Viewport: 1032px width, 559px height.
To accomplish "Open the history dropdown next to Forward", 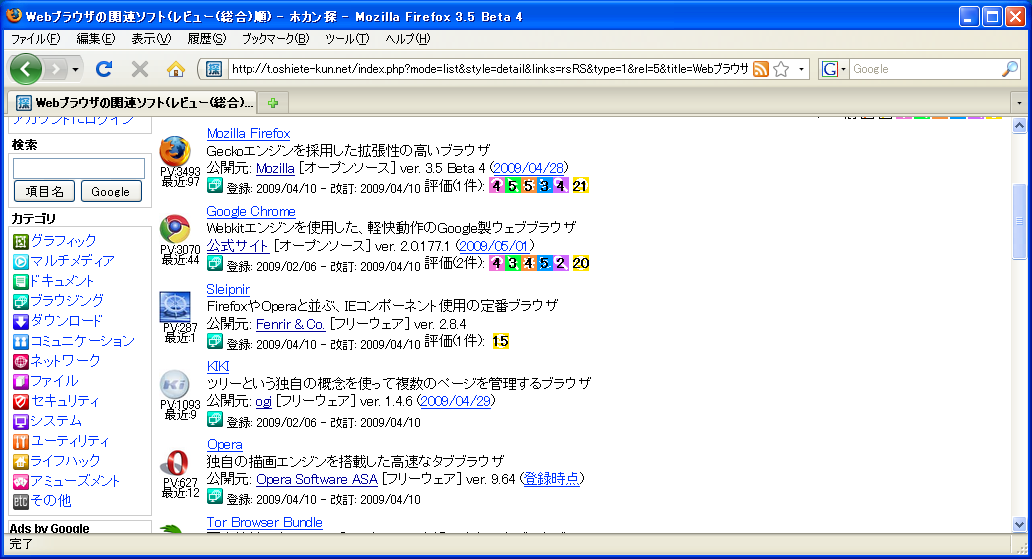I will pyautogui.click(x=75, y=69).
